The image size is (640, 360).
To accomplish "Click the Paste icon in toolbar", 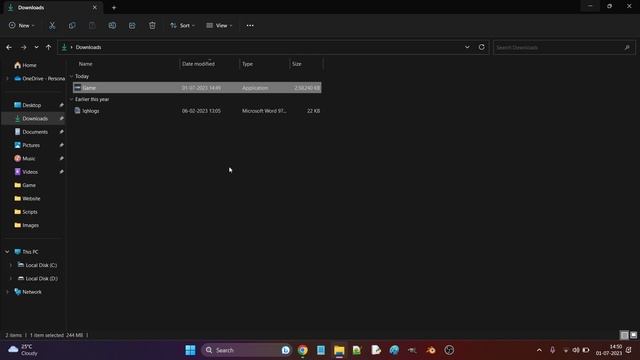I will click(92, 25).
